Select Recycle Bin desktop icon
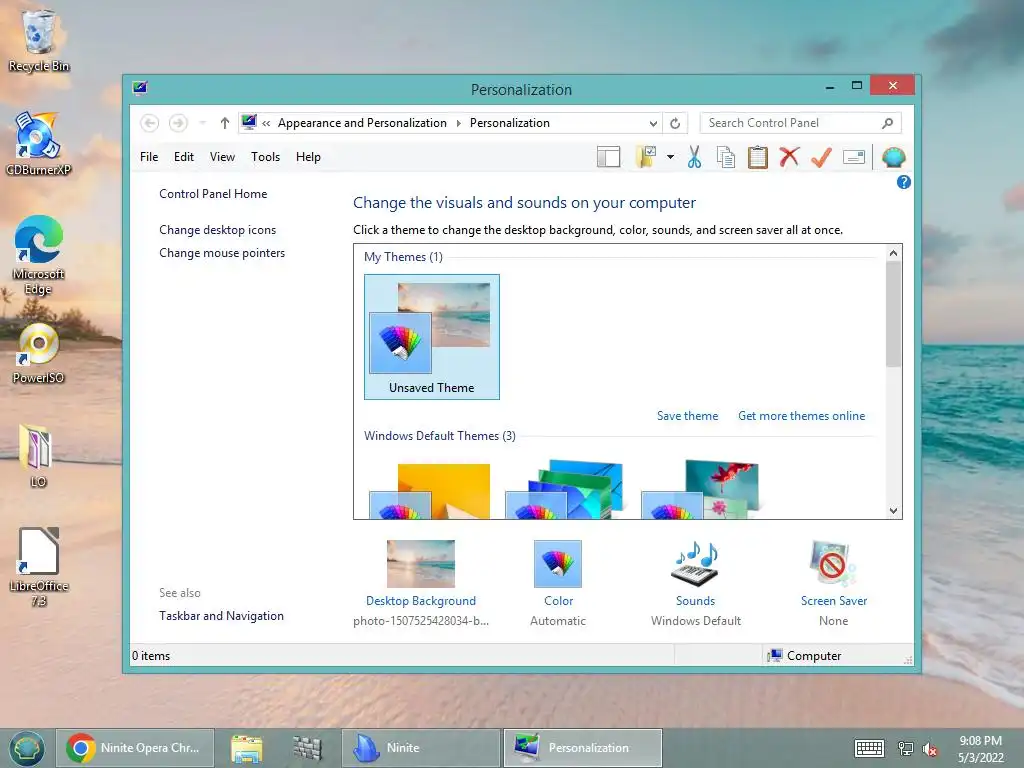Image resolution: width=1024 pixels, height=768 pixels. pyautogui.click(x=39, y=40)
